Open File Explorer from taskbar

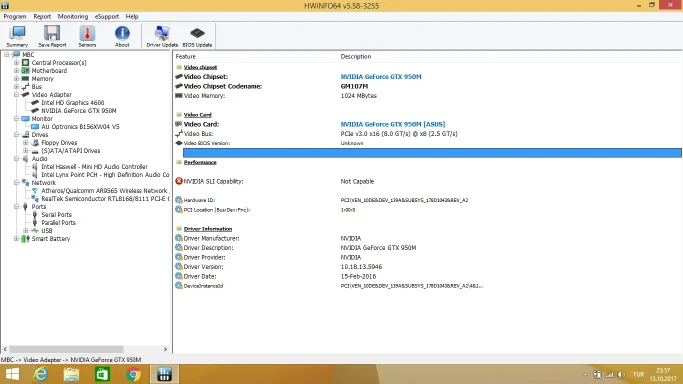[x=71, y=374]
